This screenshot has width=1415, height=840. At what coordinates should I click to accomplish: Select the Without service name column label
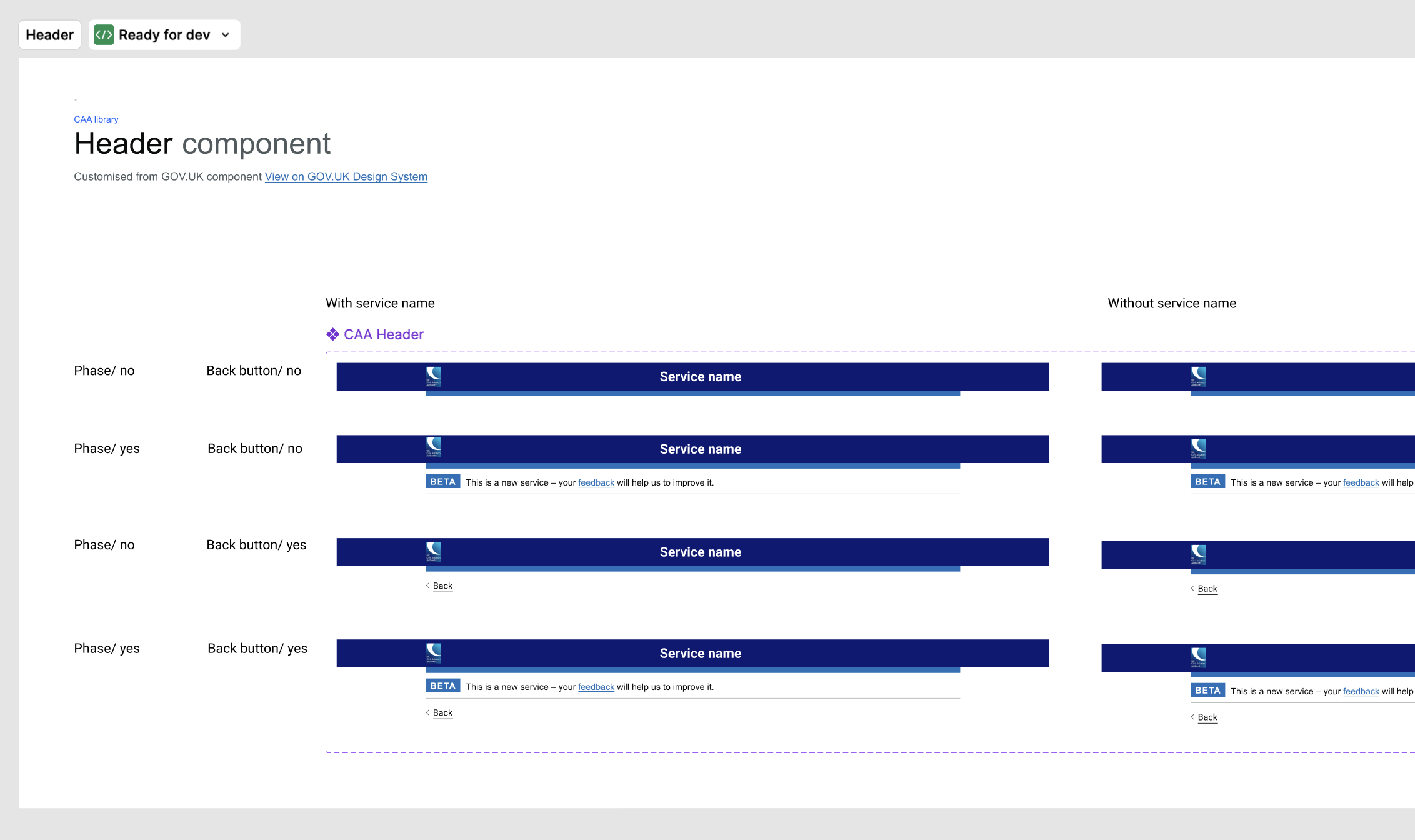tap(1171, 304)
